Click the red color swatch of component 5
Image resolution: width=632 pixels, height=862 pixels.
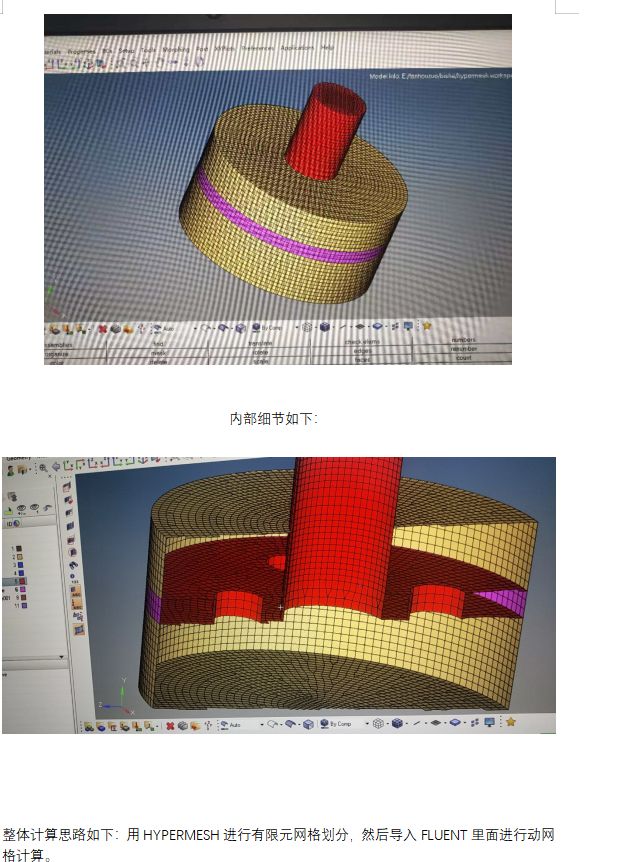pyautogui.click(x=22, y=581)
